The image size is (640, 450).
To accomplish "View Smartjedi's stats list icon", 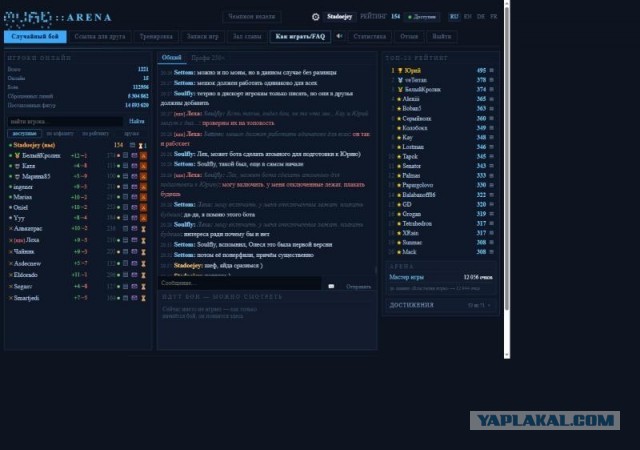I will [x=126, y=298].
